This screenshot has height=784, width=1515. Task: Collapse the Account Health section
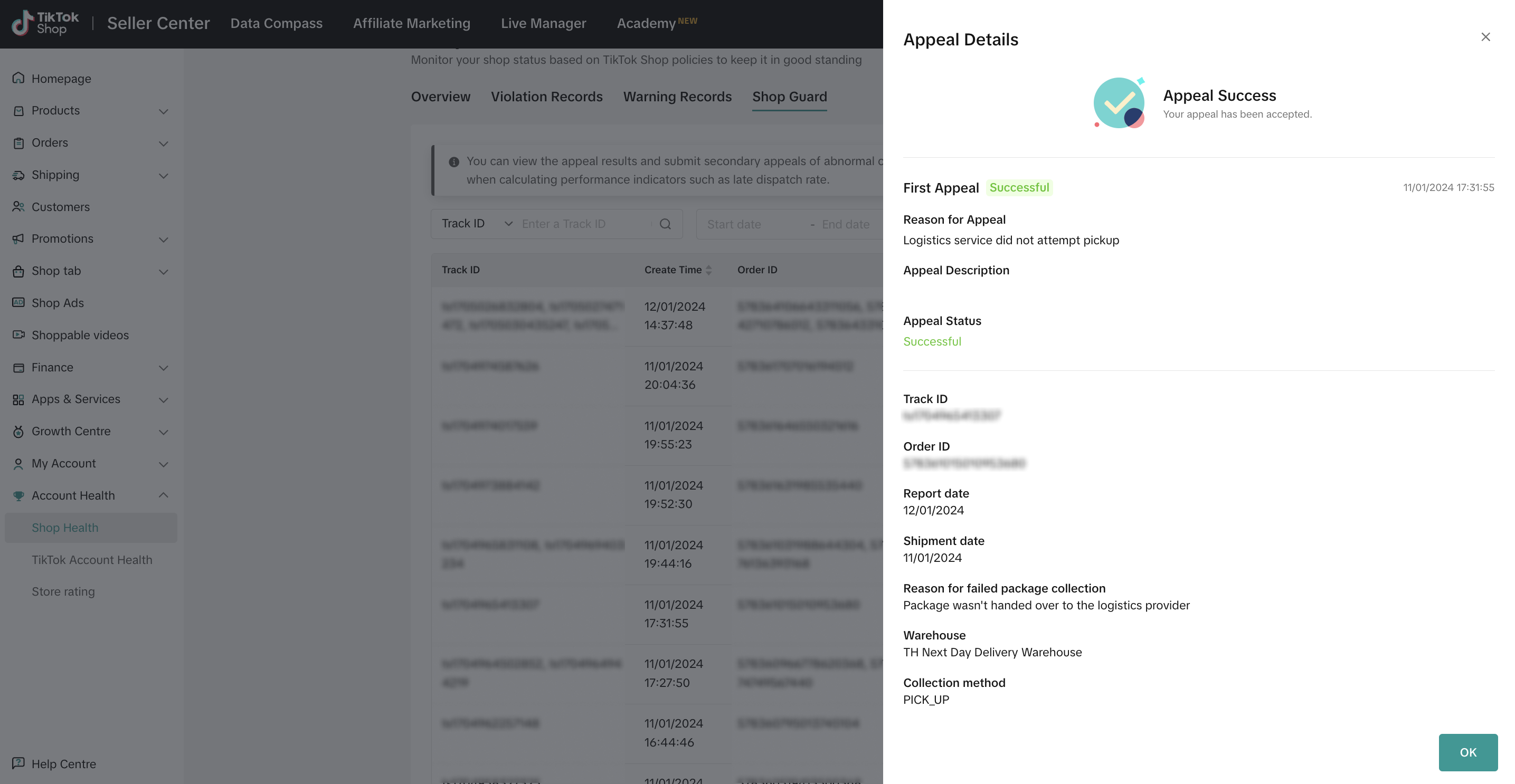tap(164, 495)
